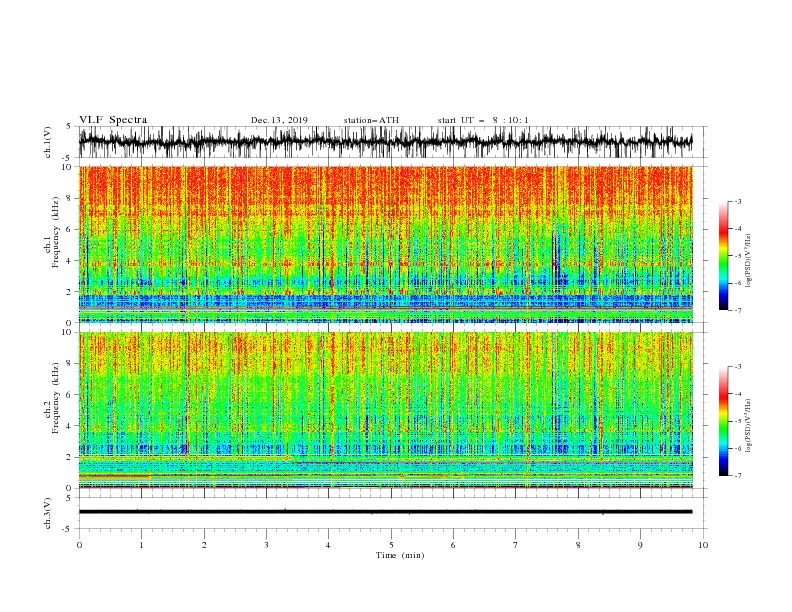Click the ch.1 PSD color scale bar
The width and height of the screenshot is (792, 612).
point(724,256)
